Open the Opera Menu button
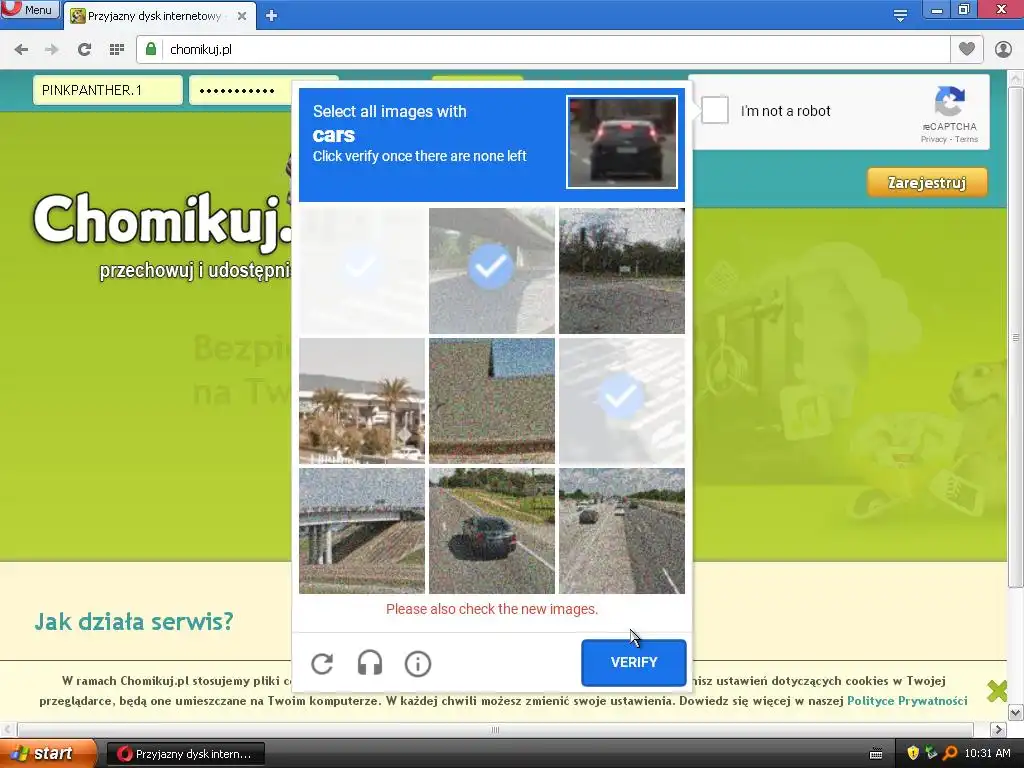This screenshot has height=768, width=1024. point(29,9)
